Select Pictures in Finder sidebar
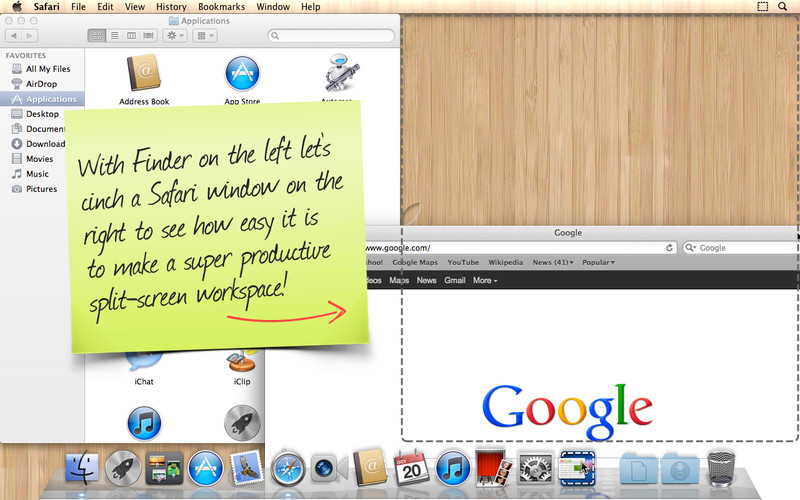 pos(42,189)
